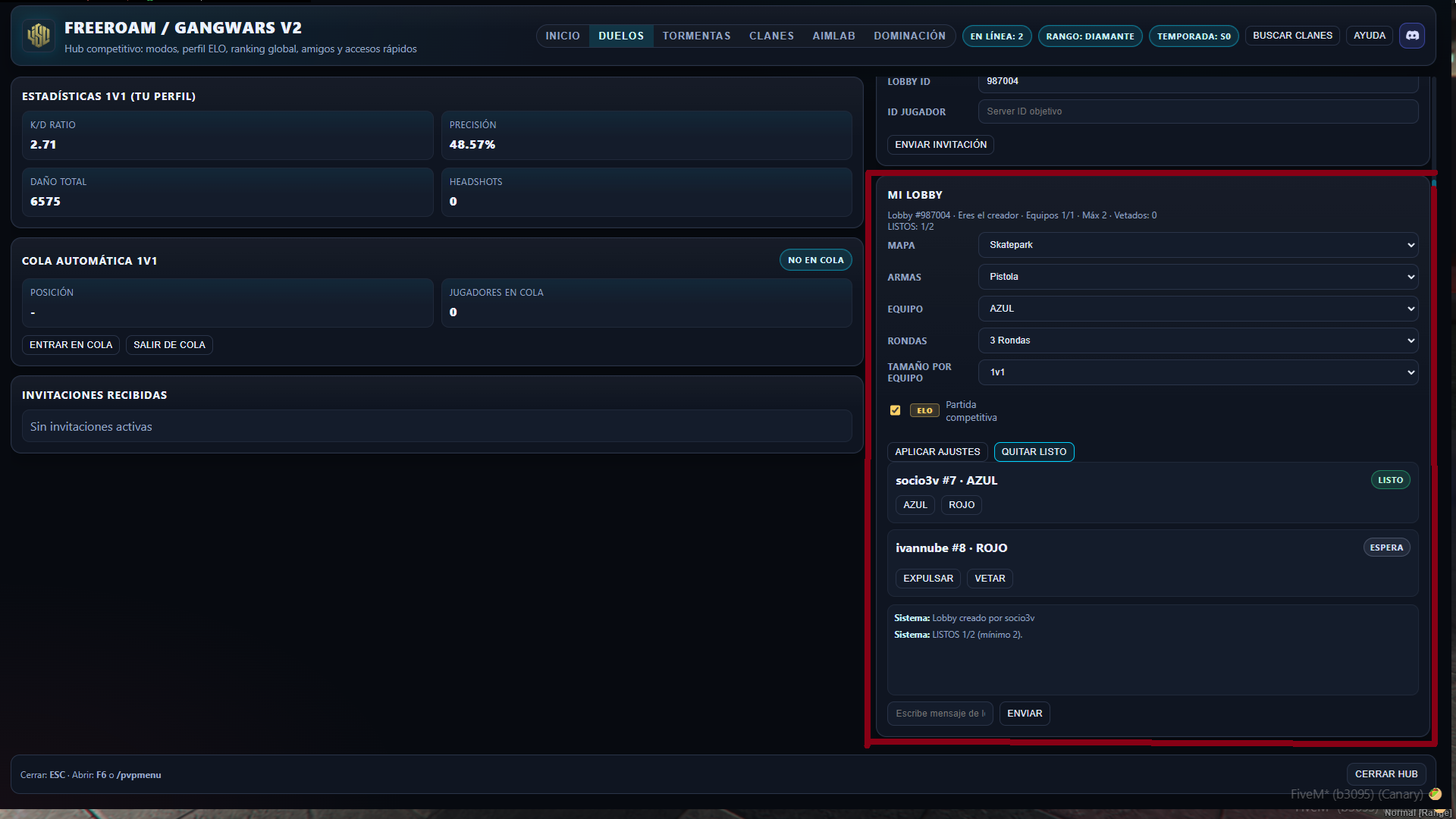This screenshot has height=819, width=1456.
Task: Click the HEADSHOTS stat card
Action: click(x=646, y=192)
